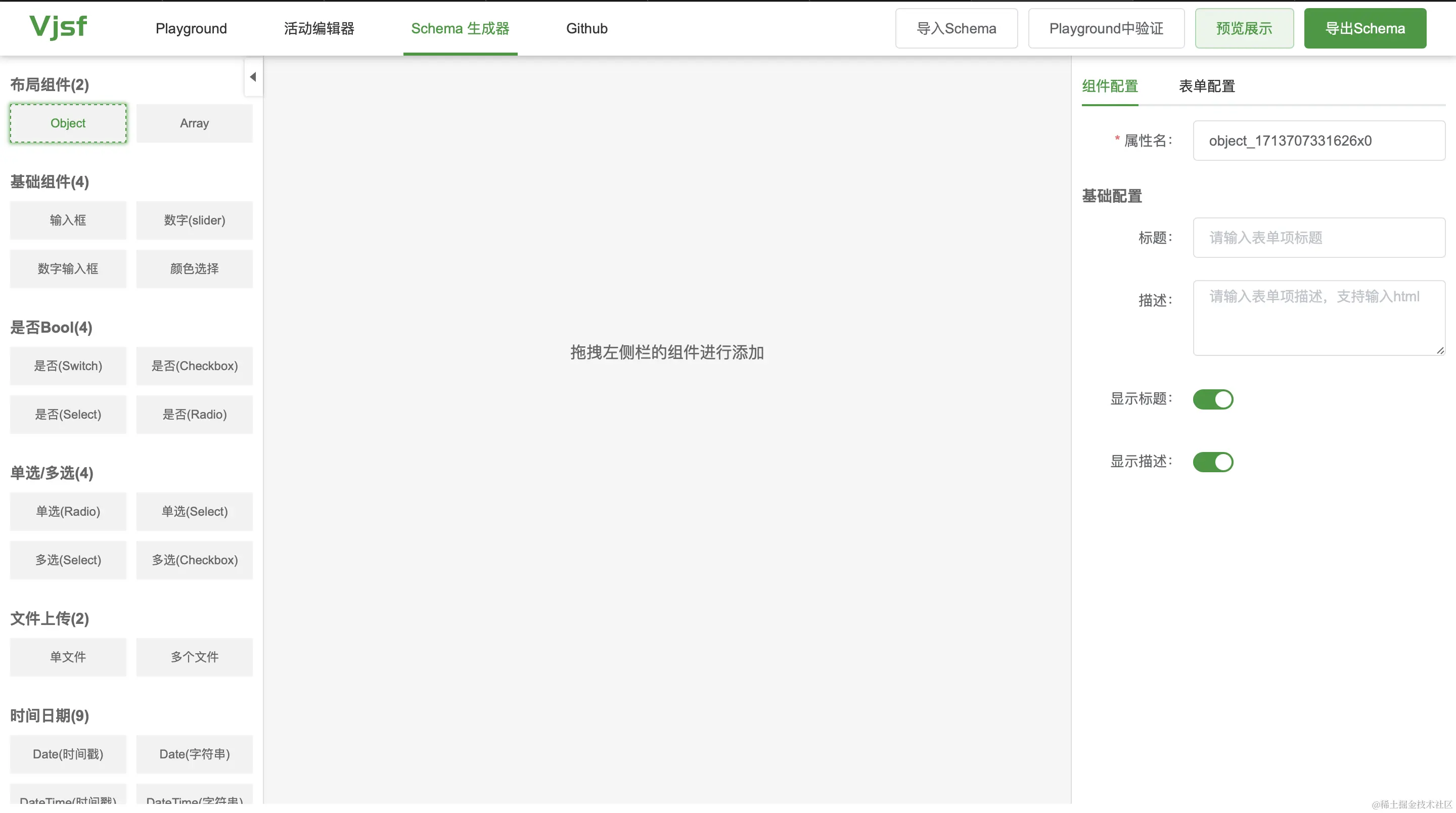Select the 组件配置 tab

pos(1109,86)
